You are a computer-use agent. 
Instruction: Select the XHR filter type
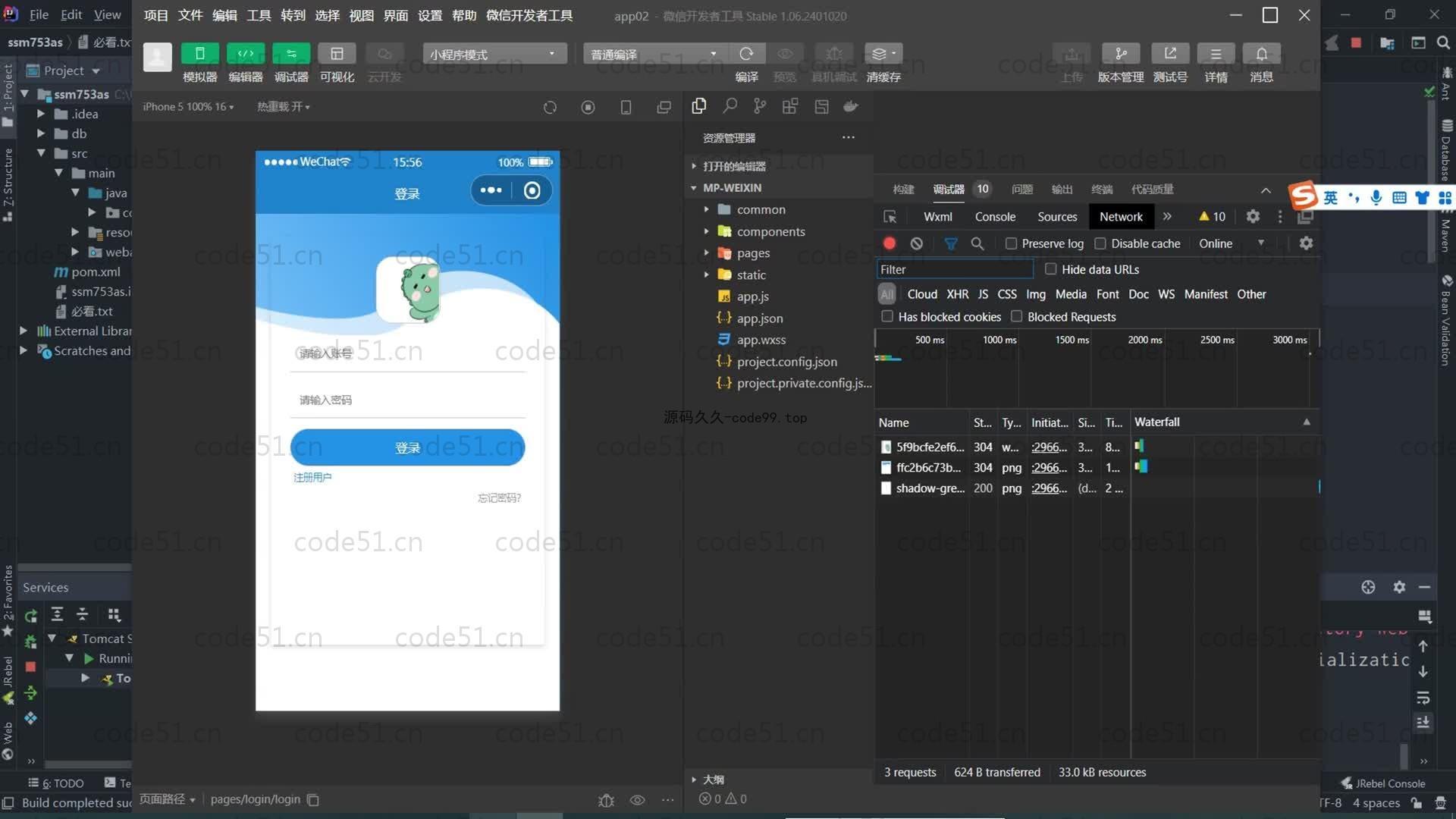click(x=957, y=294)
